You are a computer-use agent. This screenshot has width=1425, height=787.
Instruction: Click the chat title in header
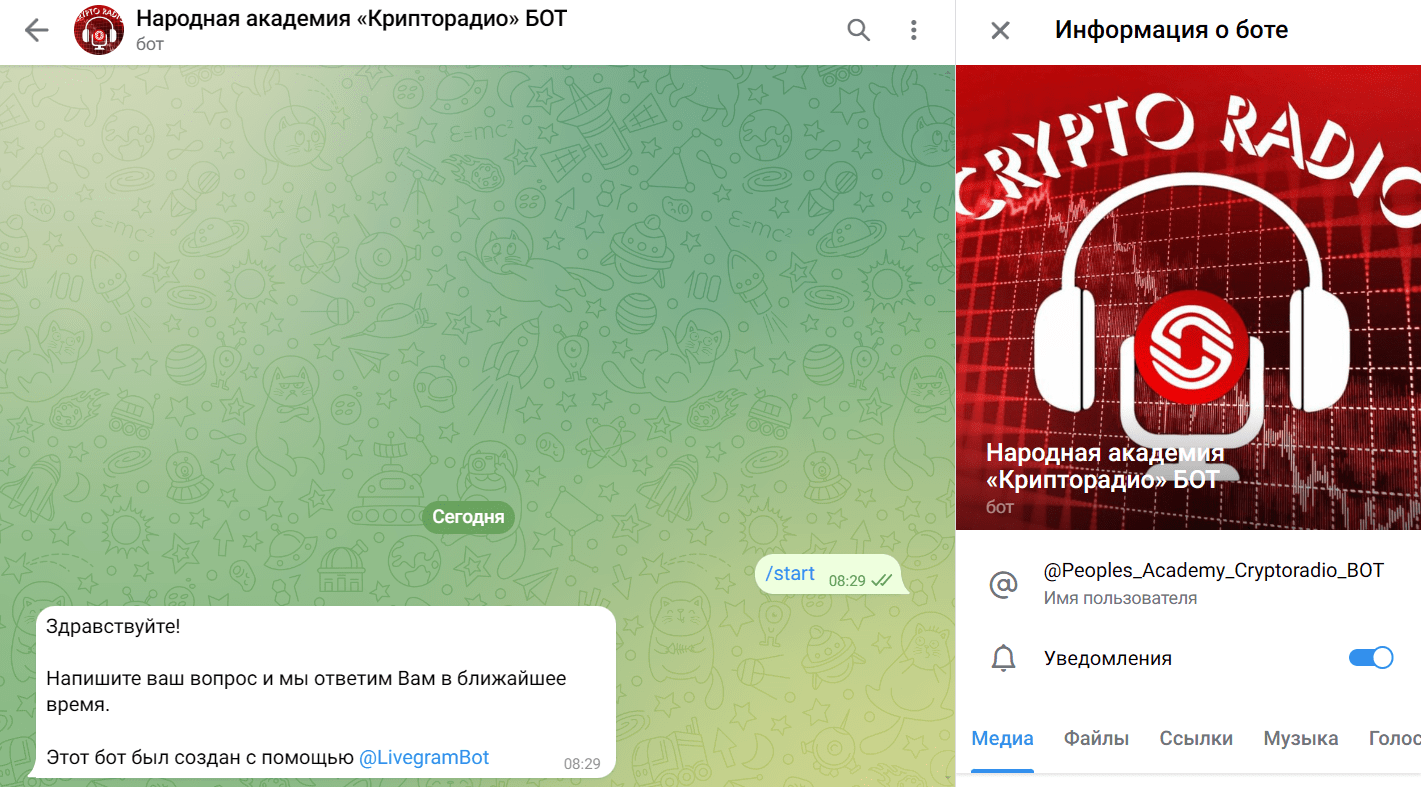coord(351,19)
